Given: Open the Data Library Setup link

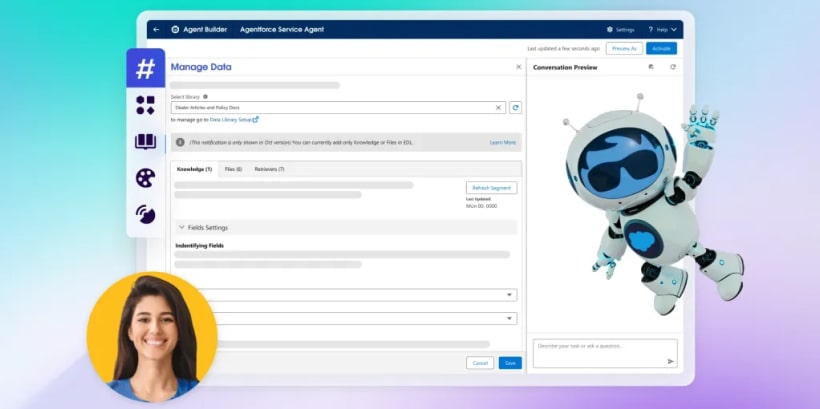Looking at the screenshot, I should point(234,119).
